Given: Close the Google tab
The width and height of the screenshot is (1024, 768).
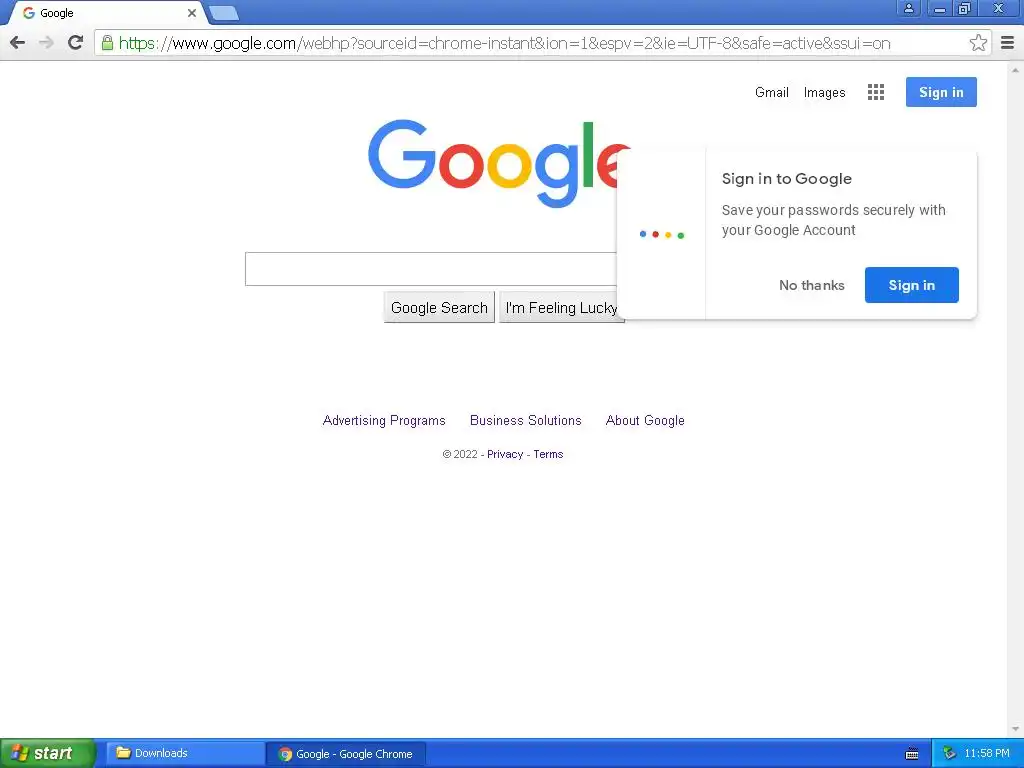Looking at the screenshot, I should click(x=191, y=12).
